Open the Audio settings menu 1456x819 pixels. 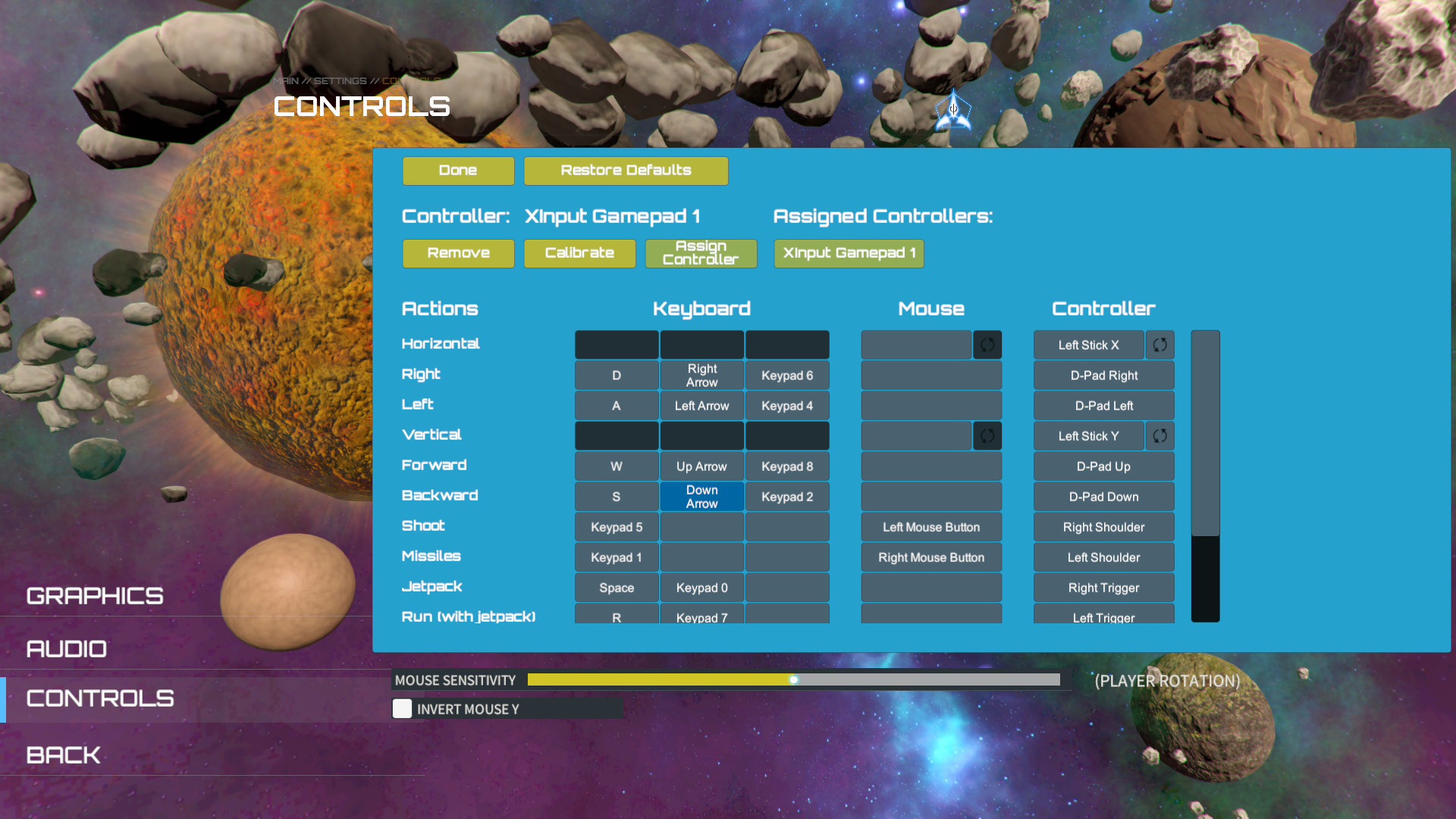click(x=67, y=649)
